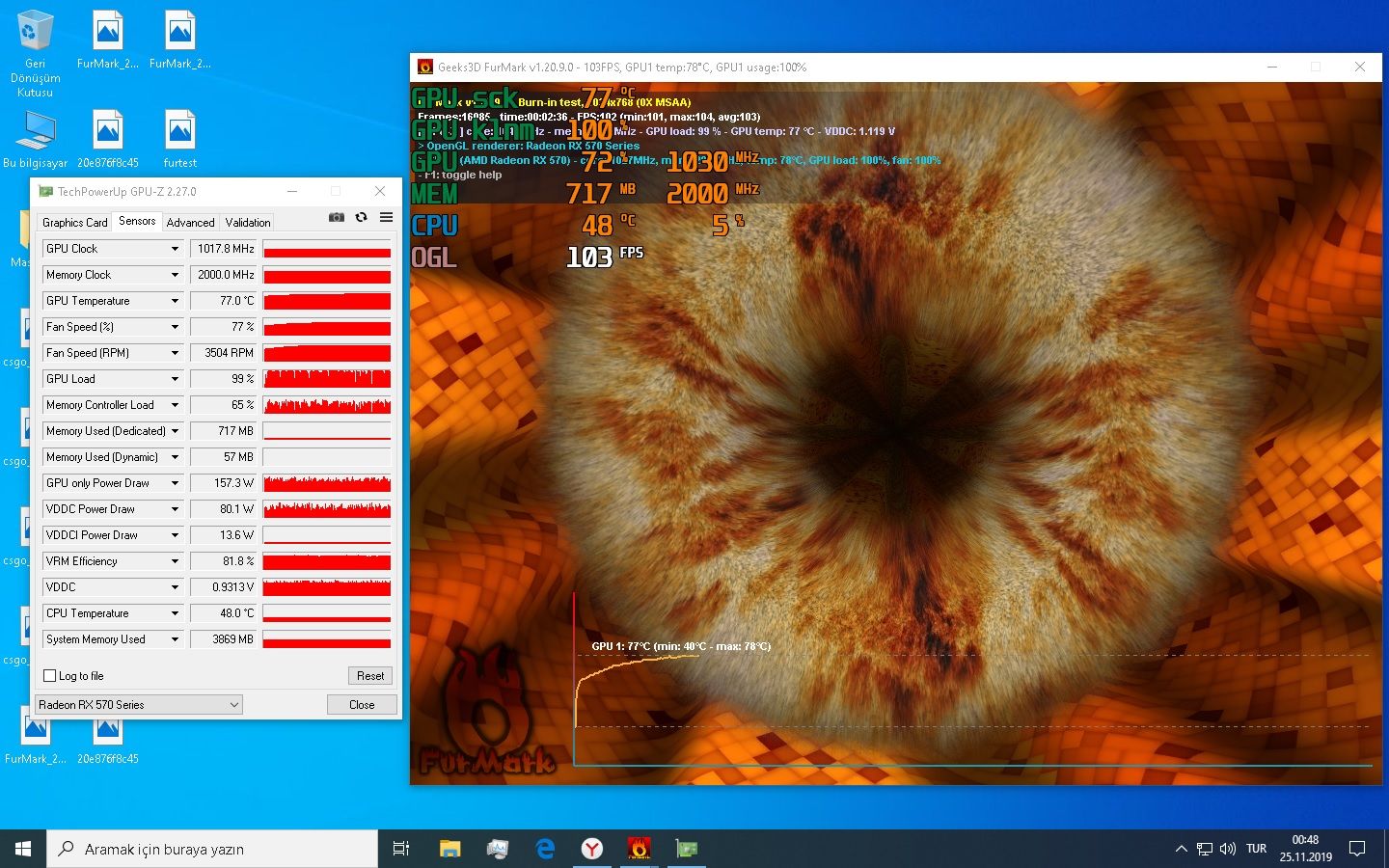Click the power draw value 157.3 W
Viewport: 1389px width, 868px height.
[224, 483]
